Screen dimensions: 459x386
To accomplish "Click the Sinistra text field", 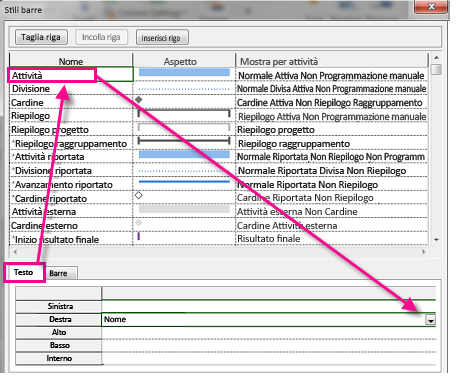I will coord(269,306).
